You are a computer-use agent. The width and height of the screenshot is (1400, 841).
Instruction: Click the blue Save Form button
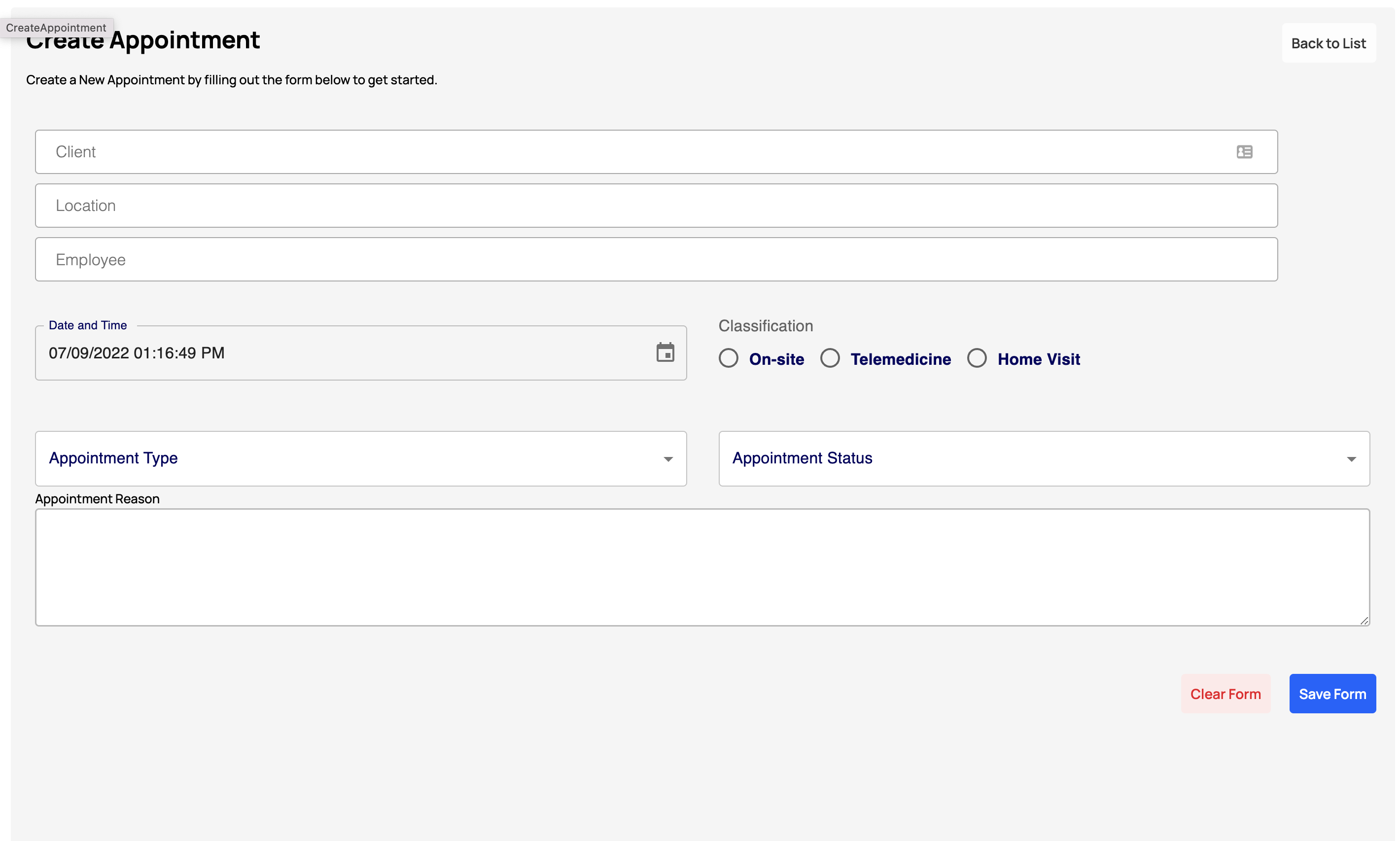[1331, 694]
